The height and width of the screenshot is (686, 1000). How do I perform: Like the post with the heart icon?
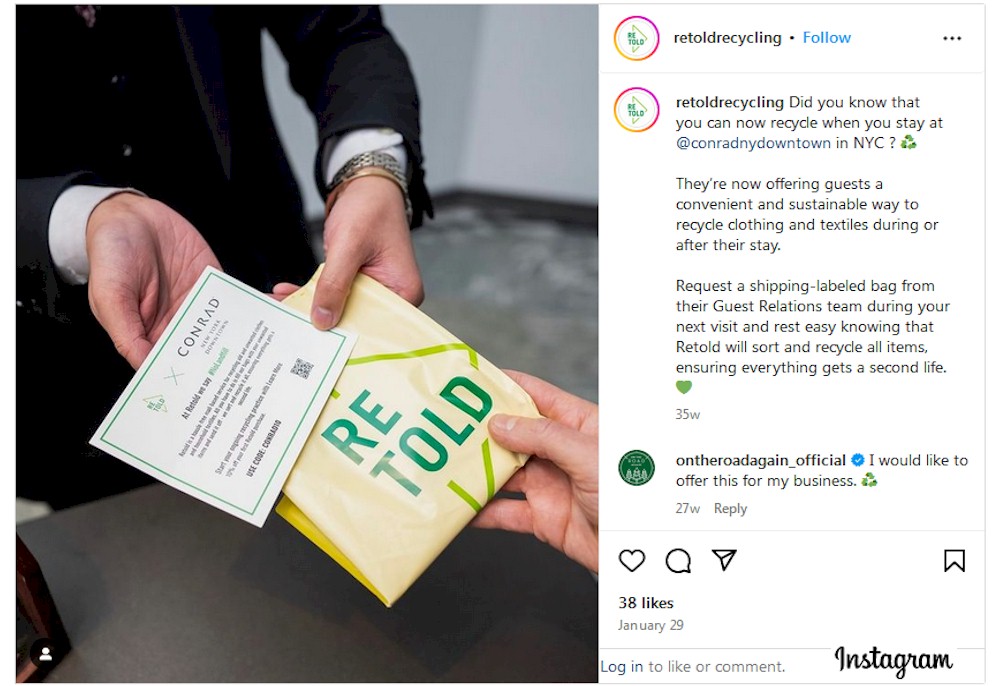[x=632, y=560]
